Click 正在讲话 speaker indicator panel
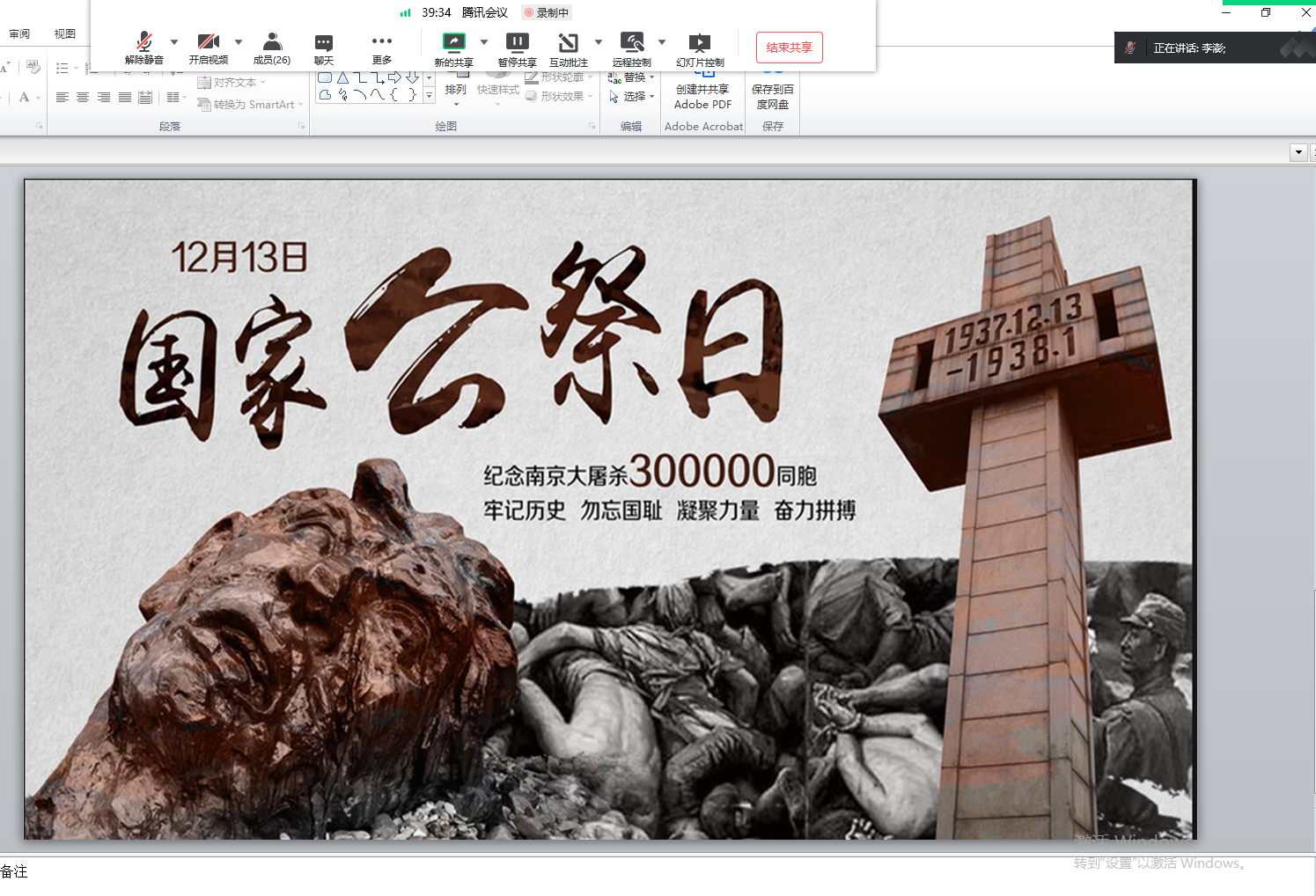1316x896 pixels. pos(1215,48)
